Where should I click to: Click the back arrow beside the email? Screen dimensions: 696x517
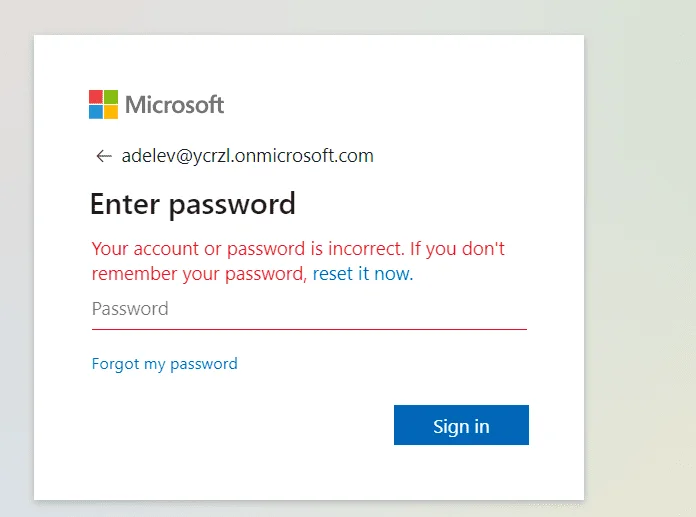click(x=103, y=156)
